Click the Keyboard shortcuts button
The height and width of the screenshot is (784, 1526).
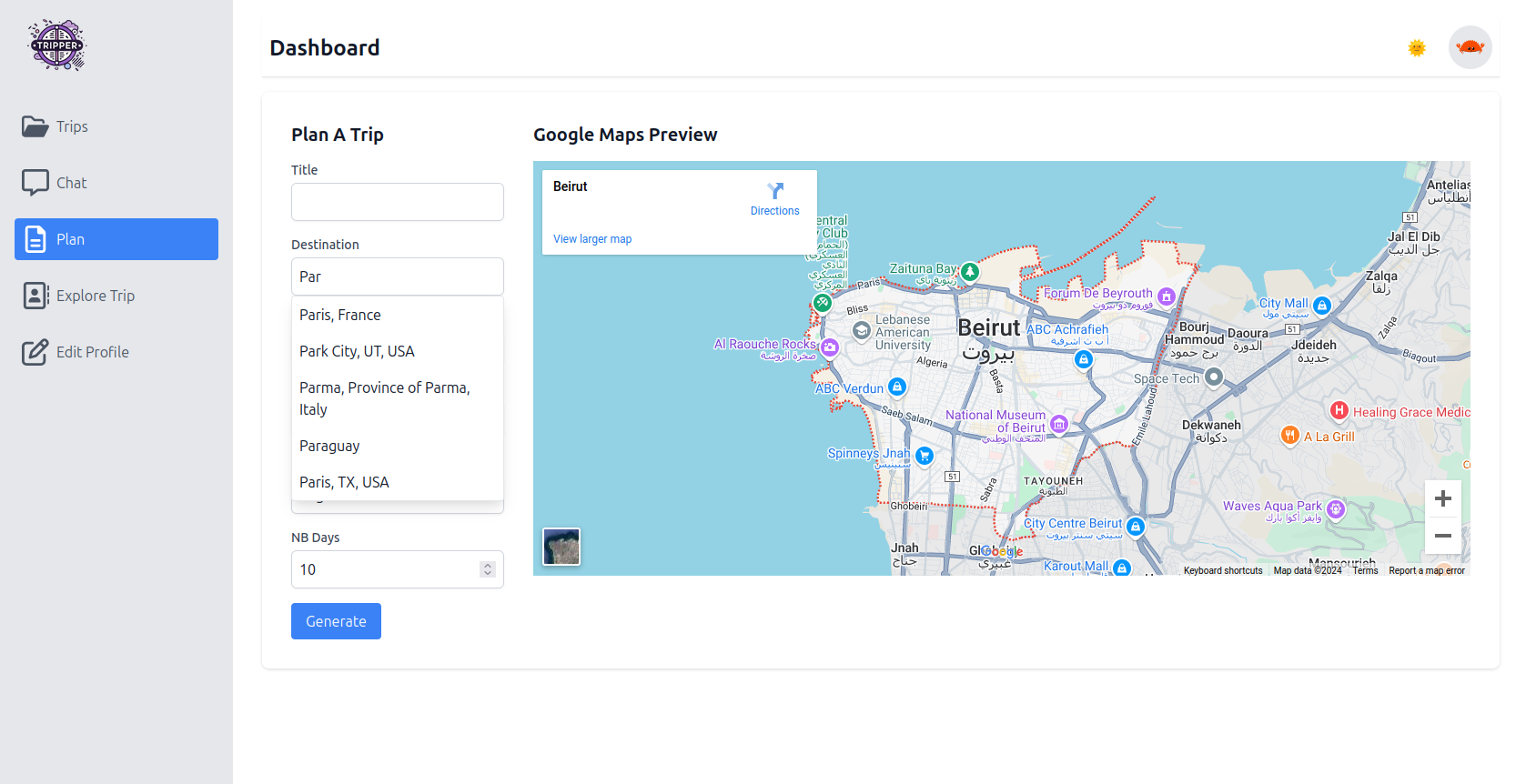[x=1223, y=571]
